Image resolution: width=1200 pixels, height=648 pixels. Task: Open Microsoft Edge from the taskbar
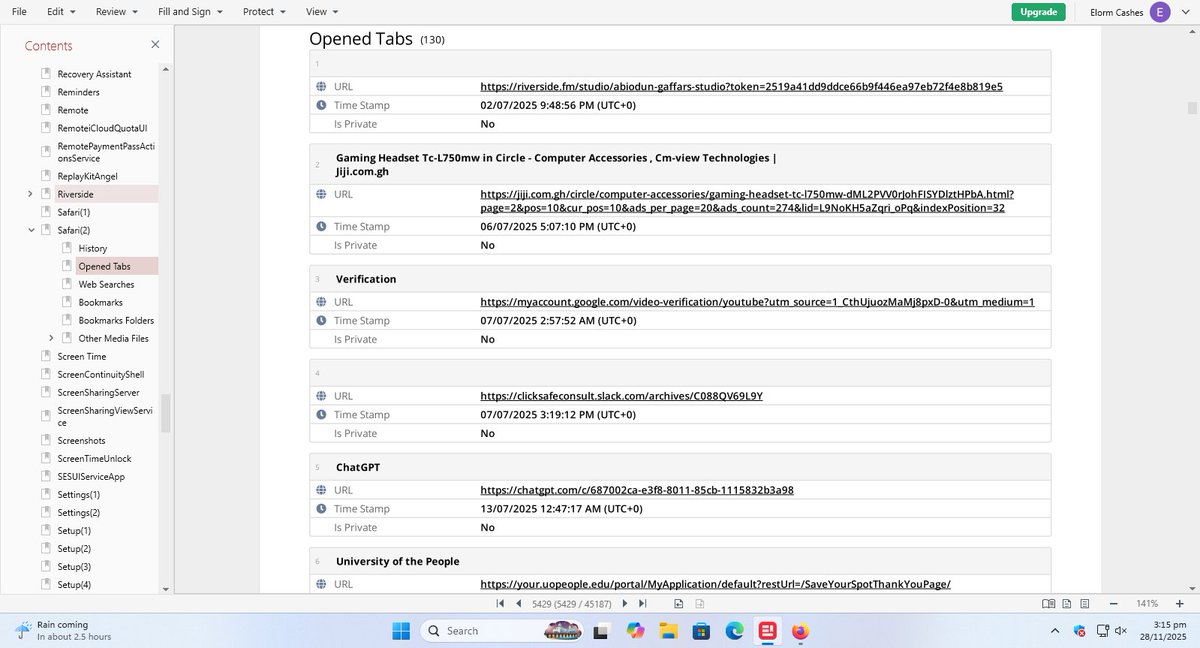734,631
